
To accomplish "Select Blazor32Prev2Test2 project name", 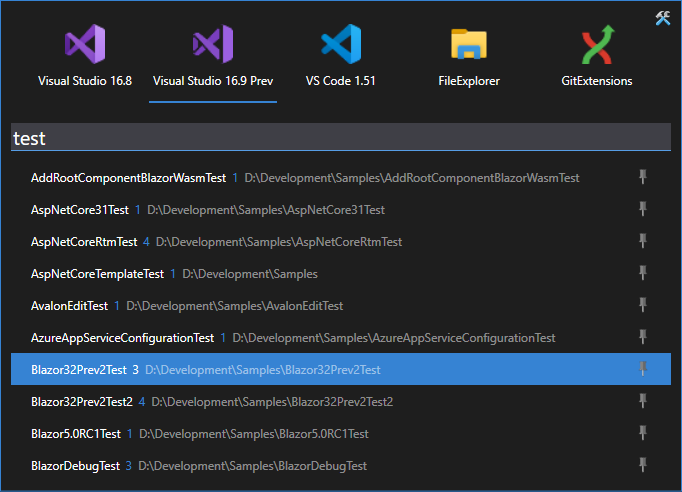I will tap(82, 402).
